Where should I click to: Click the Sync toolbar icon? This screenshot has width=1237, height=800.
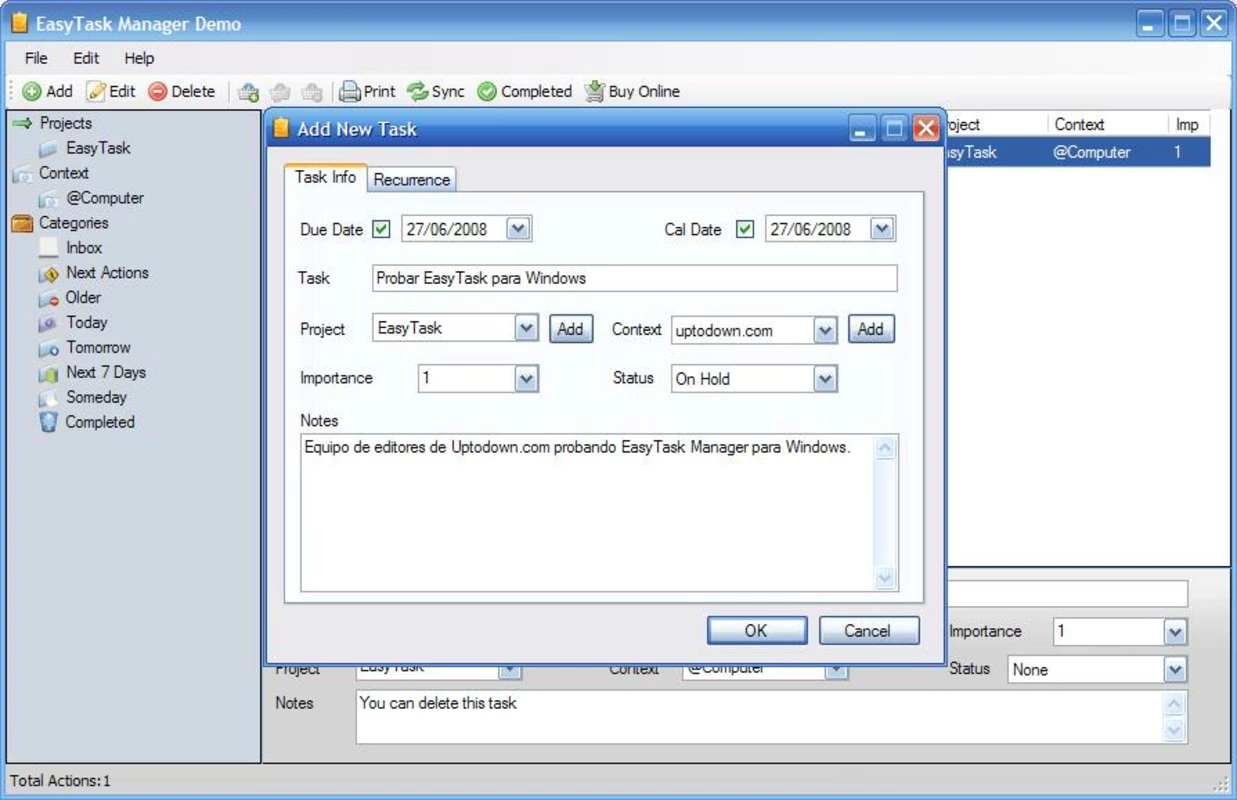pyautogui.click(x=417, y=91)
